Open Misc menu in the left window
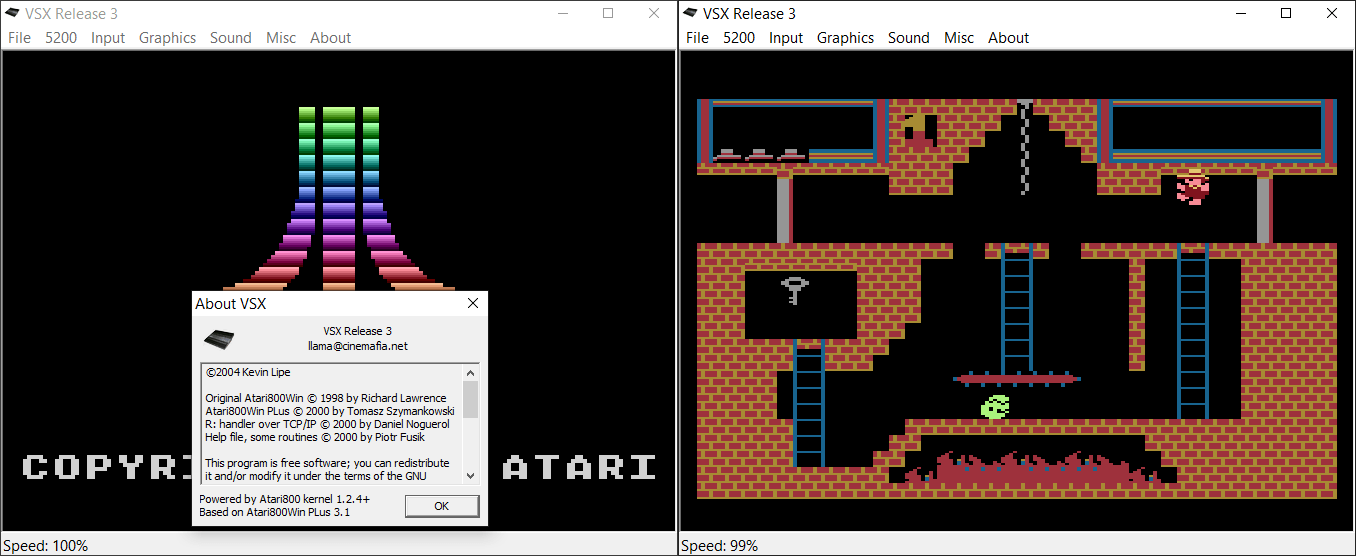1356x556 pixels. pos(281,38)
